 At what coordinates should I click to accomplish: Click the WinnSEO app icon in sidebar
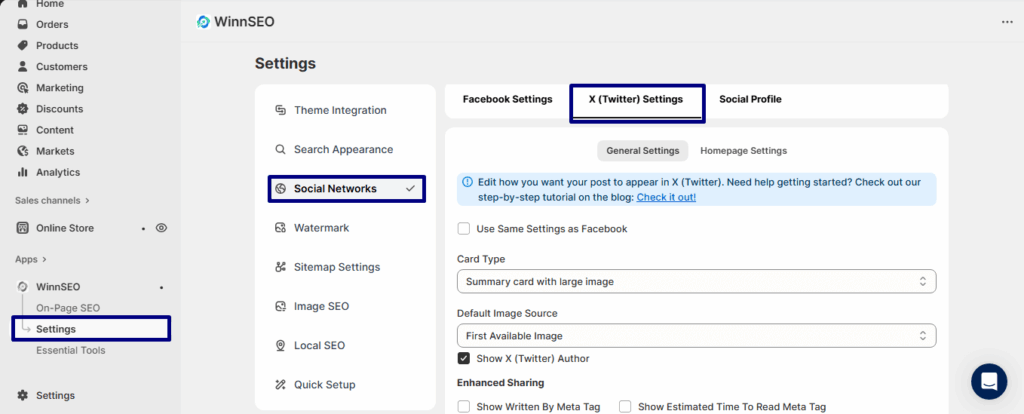(x=23, y=287)
